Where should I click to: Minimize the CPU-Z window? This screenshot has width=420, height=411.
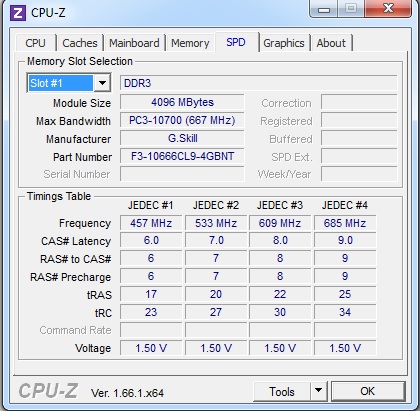pyautogui.click(x=323, y=9)
